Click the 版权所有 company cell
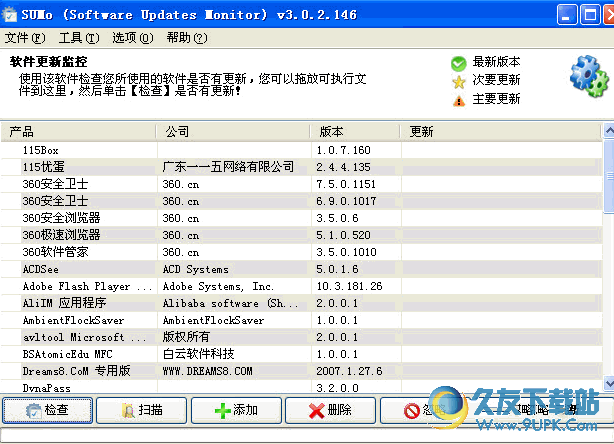This screenshot has width=614, height=444. click(186, 337)
